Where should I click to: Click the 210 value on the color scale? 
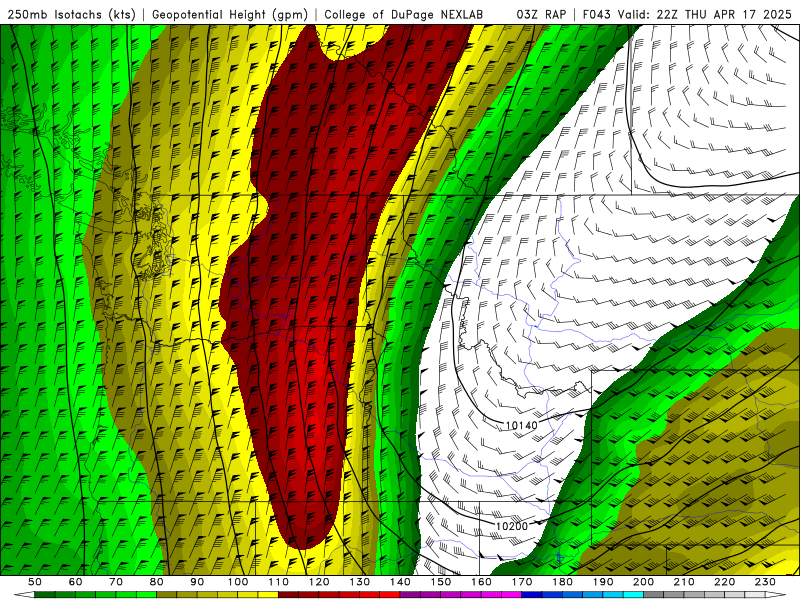pyautogui.click(x=685, y=582)
